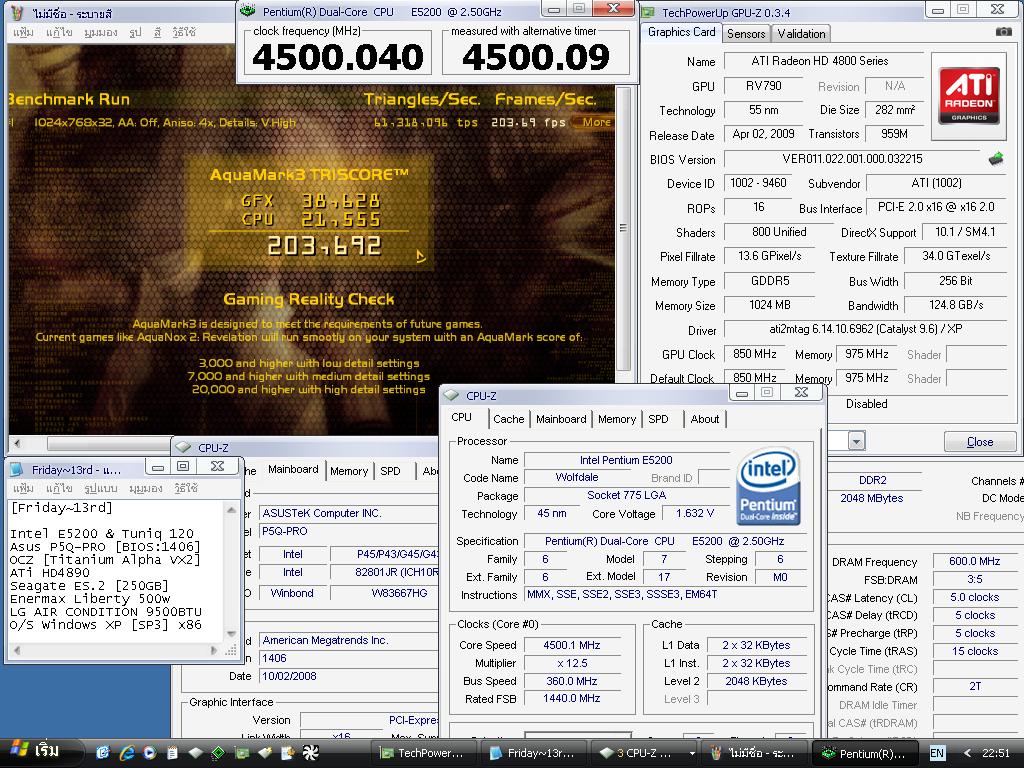Expand the 3 CPU-Z taskbar group arrow
This screenshot has height=768, width=1024.
click(692, 753)
